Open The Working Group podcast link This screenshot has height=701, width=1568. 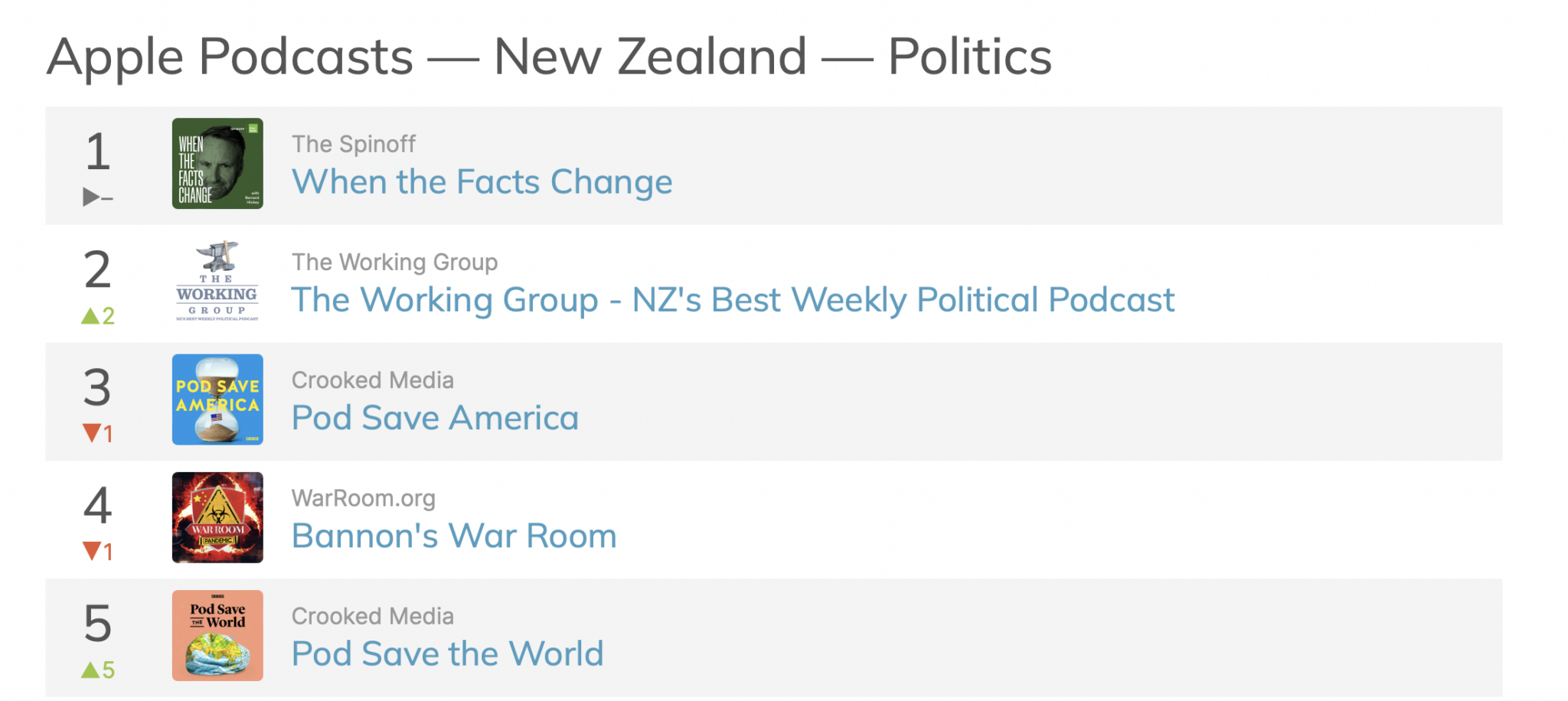733,300
